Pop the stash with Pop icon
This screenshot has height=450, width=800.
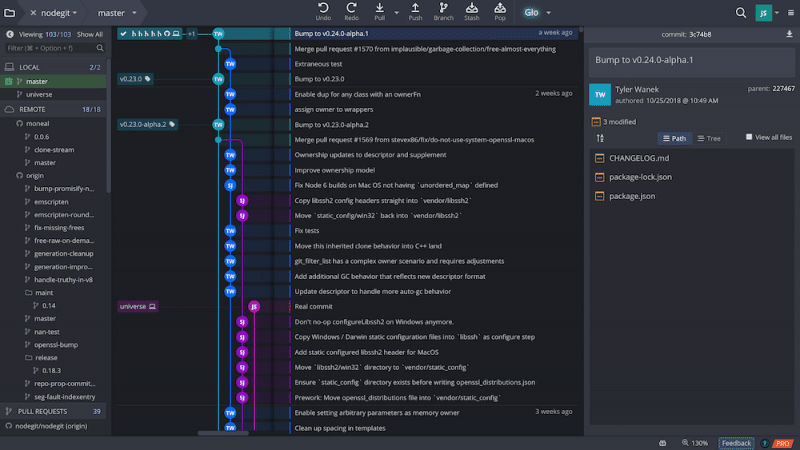click(500, 12)
